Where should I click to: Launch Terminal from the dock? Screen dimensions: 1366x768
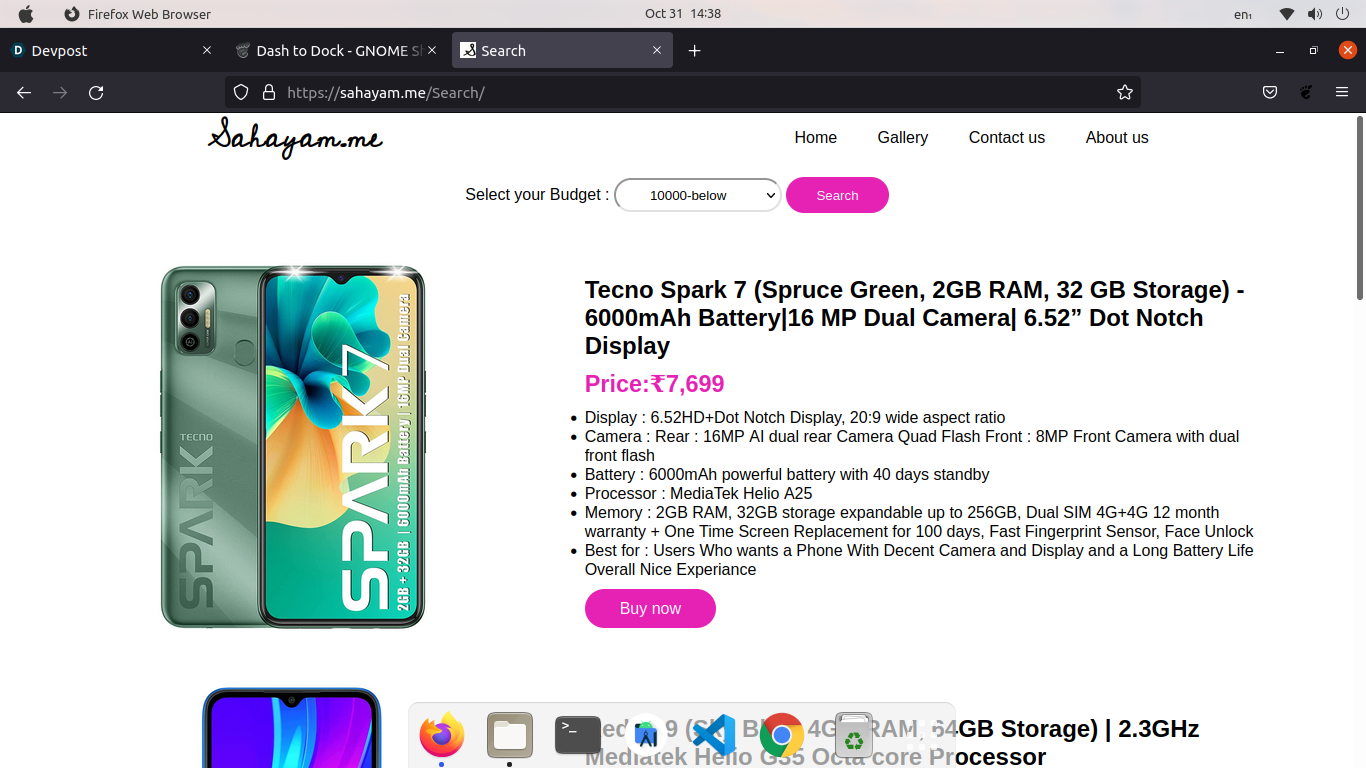(578, 736)
